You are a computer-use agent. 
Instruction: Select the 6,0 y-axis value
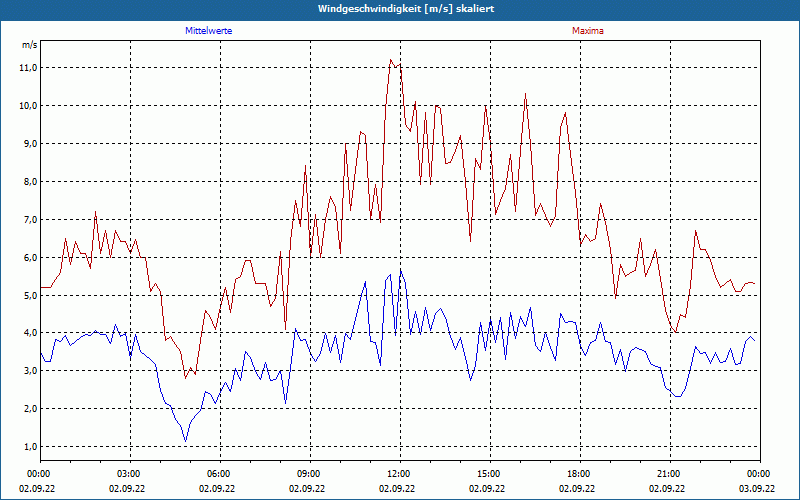[x=31, y=258]
